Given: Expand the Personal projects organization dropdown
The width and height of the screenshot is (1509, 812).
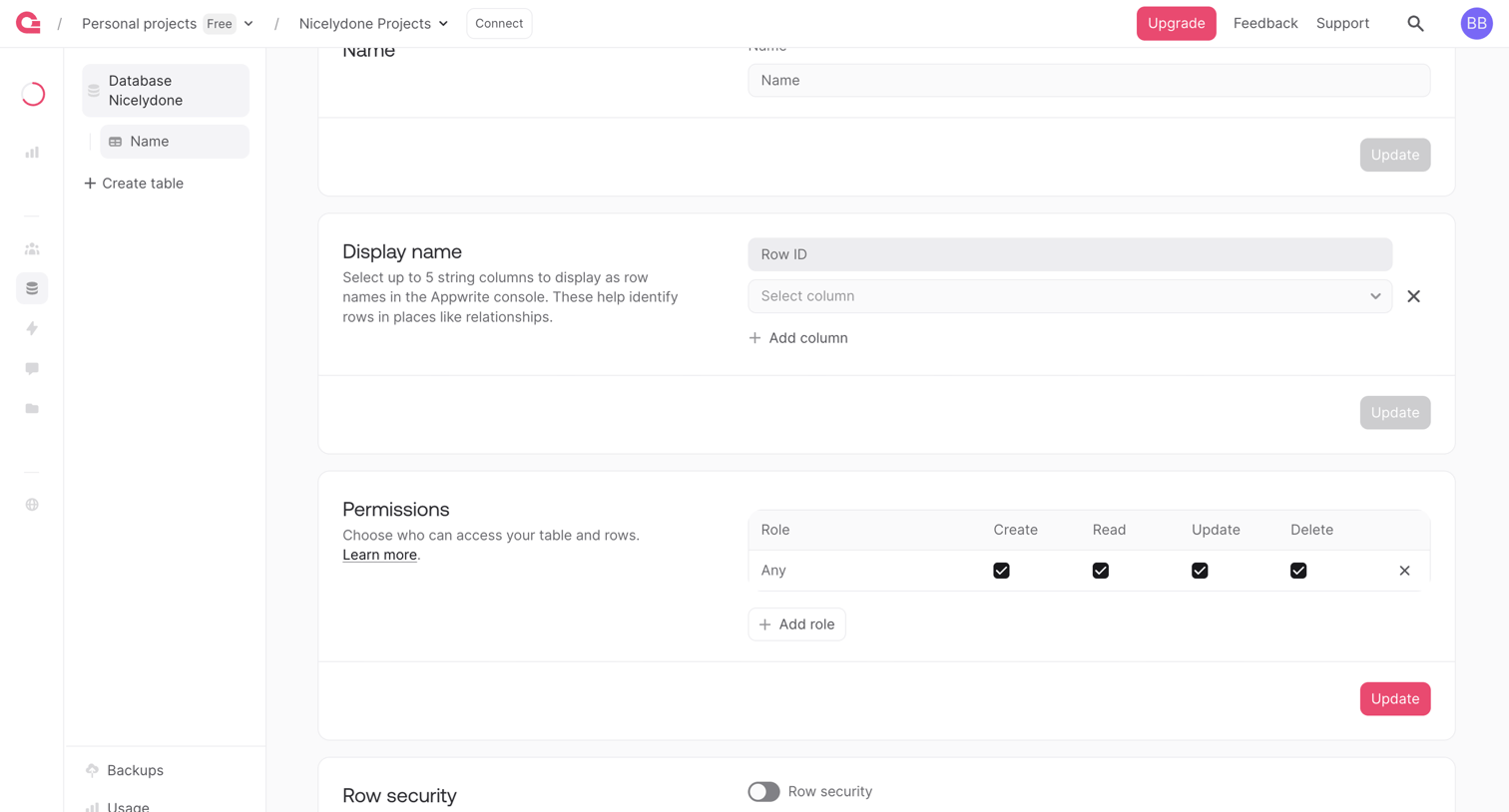Looking at the screenshot, I should click(x=249, y=23).
